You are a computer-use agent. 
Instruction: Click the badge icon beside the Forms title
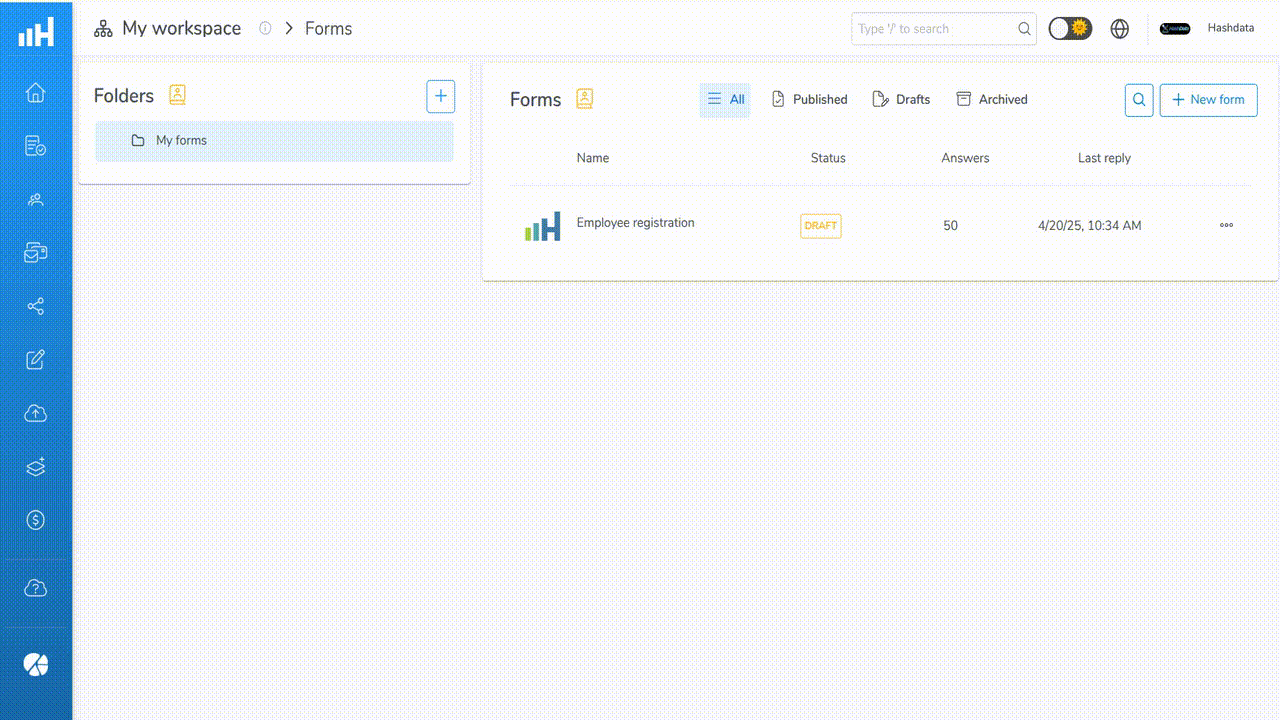click(585, 99)
